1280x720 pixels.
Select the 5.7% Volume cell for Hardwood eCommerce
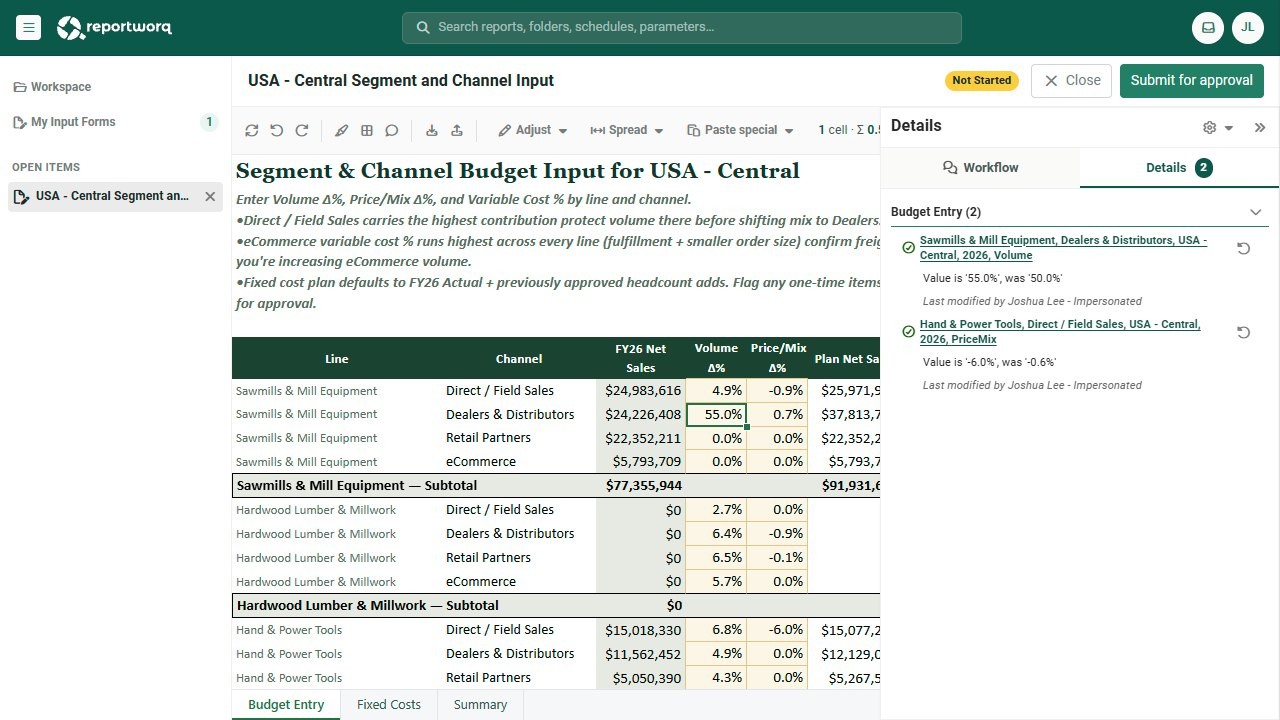[716, 582]
